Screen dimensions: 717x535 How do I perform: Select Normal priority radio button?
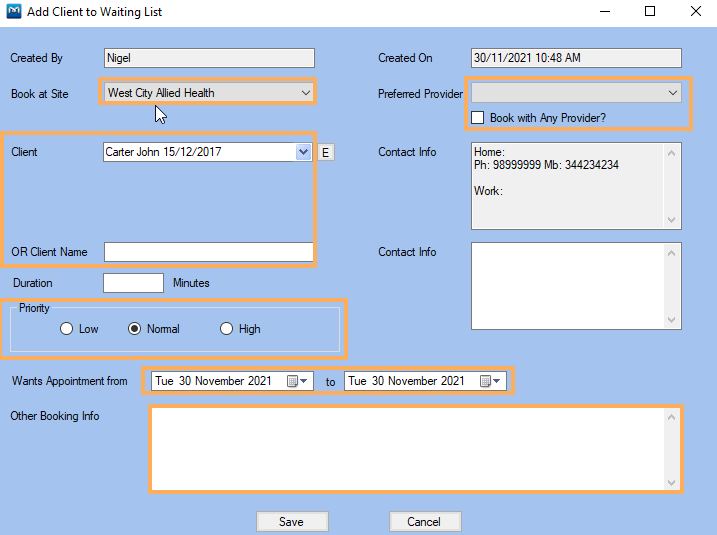point(134,329)
